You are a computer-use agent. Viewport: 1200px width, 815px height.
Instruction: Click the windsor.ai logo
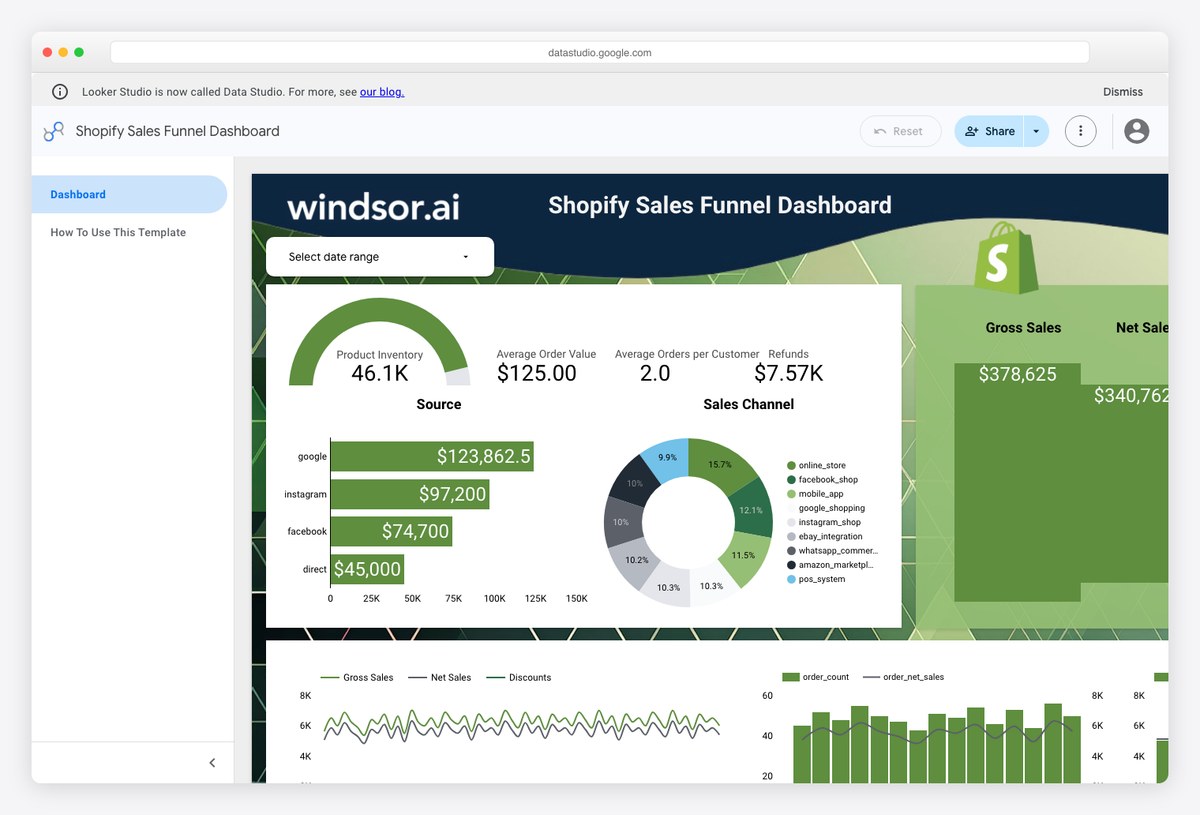click(x=374, y=207)
